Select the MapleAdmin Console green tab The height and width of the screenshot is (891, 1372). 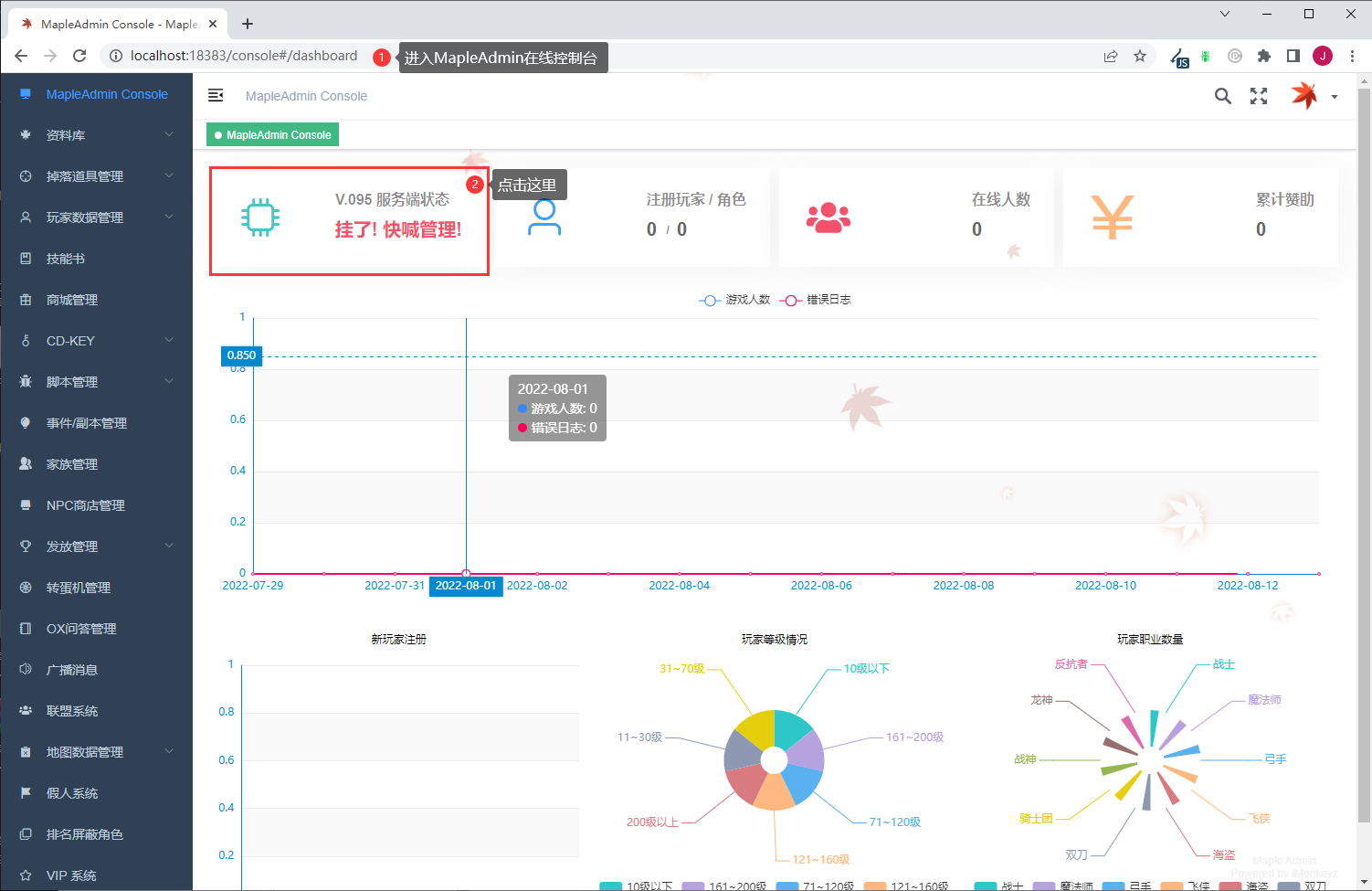click(272, 135)
